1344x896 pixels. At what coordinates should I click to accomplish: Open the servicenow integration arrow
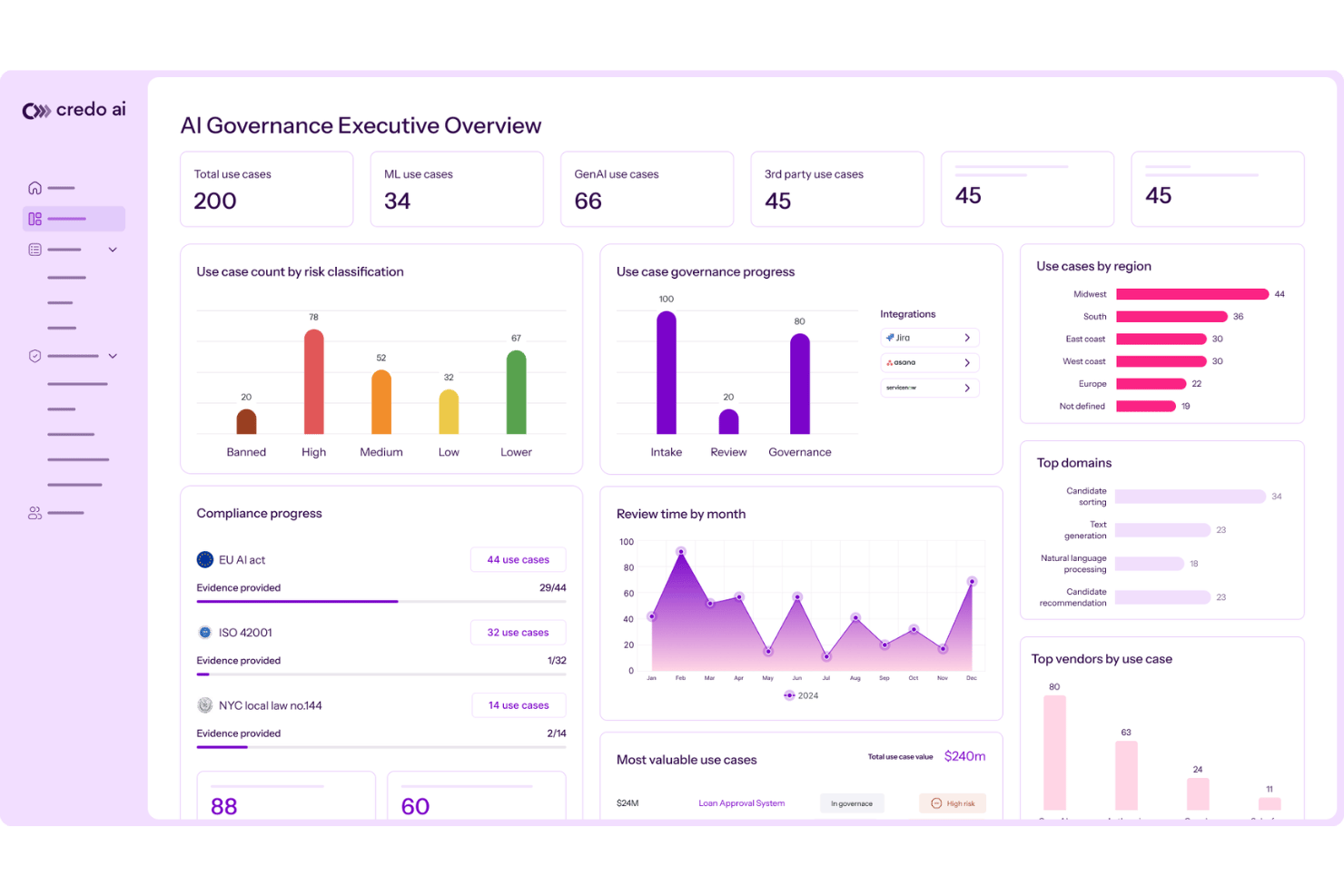click(x=967, y=388)
